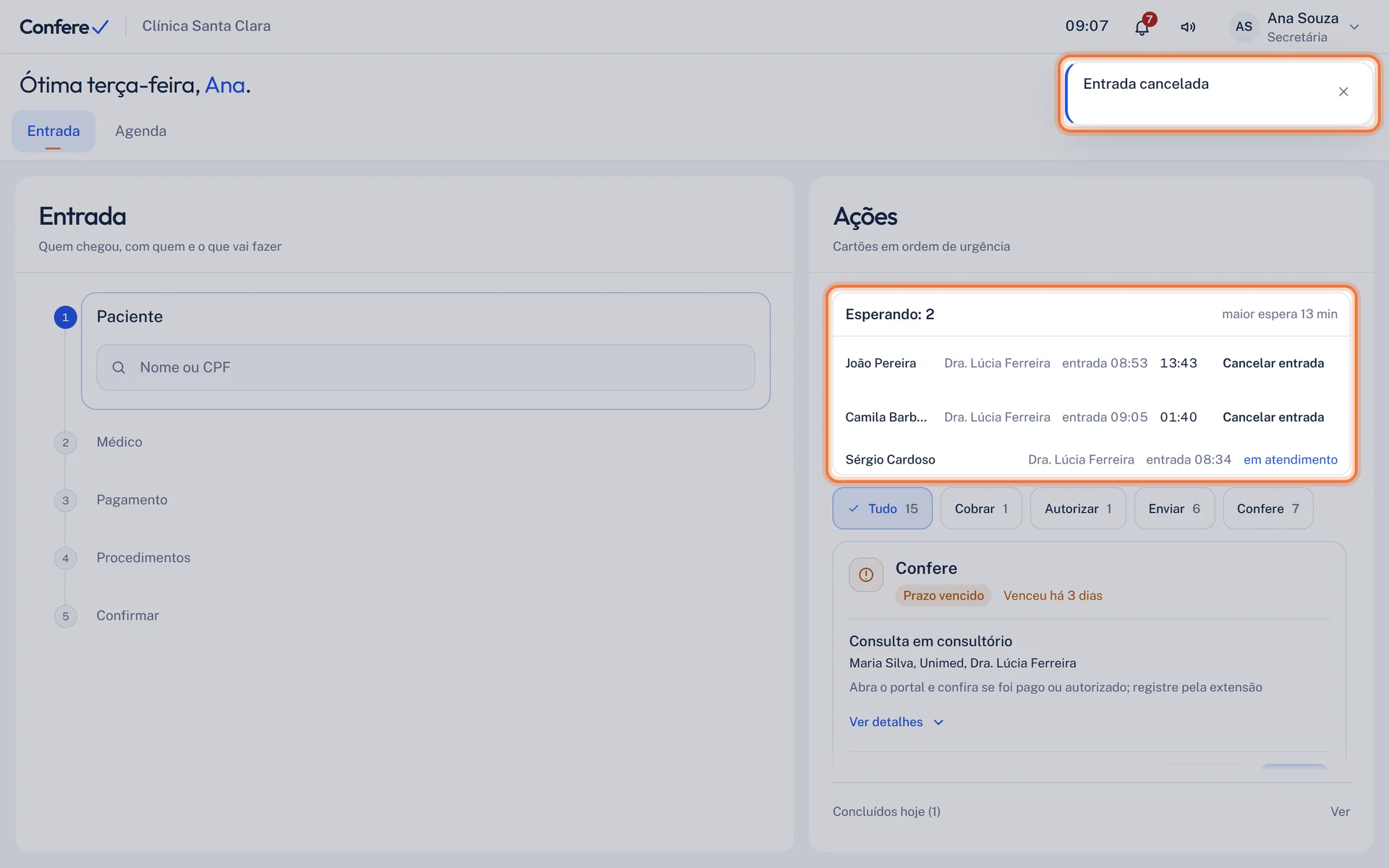This screenshot has width=1389, height=868.
Task: Open the notifications bell
Action: point(1142,27)
